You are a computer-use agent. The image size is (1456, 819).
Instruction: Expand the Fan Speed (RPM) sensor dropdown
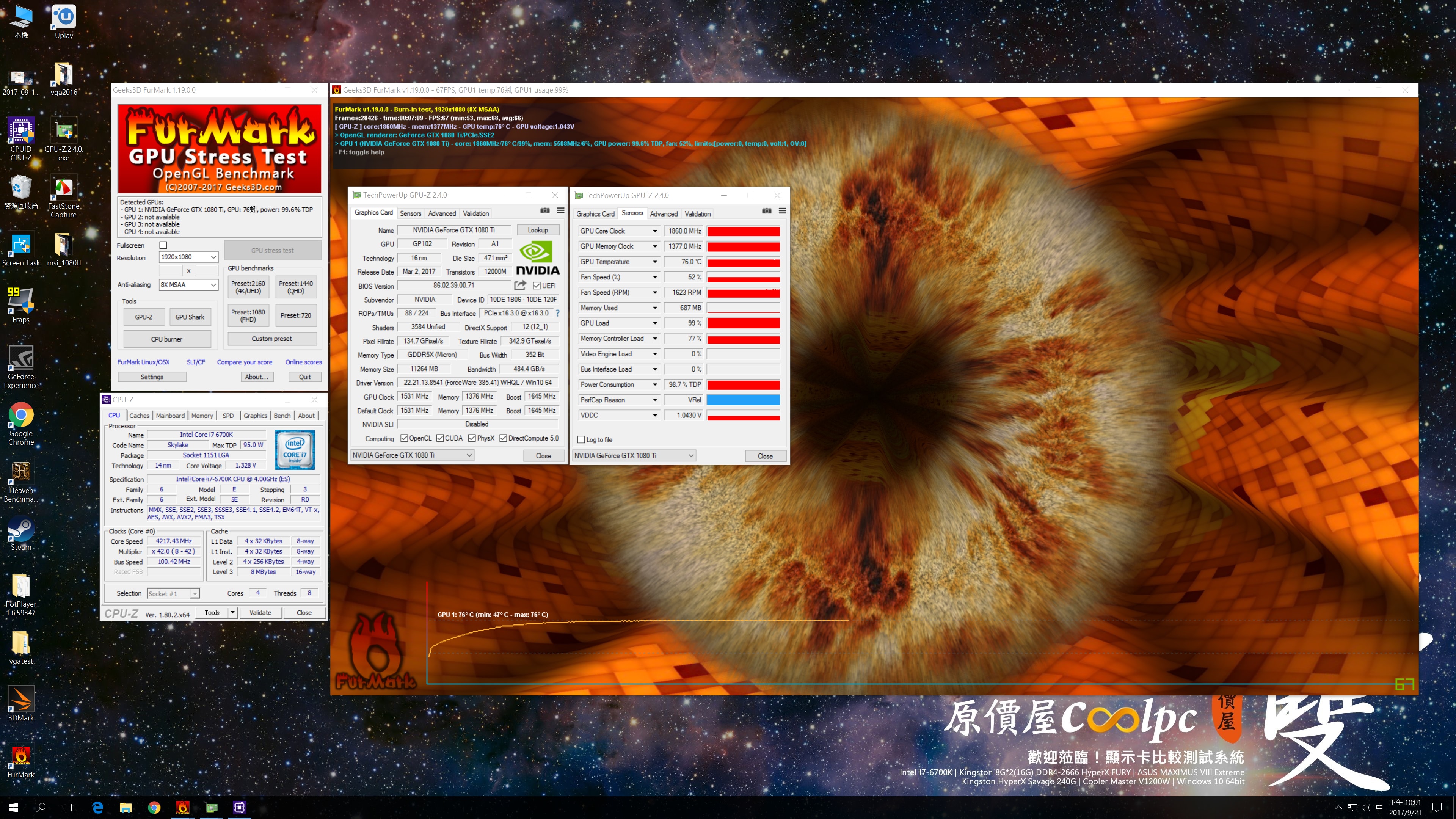[x=655, y=293]
